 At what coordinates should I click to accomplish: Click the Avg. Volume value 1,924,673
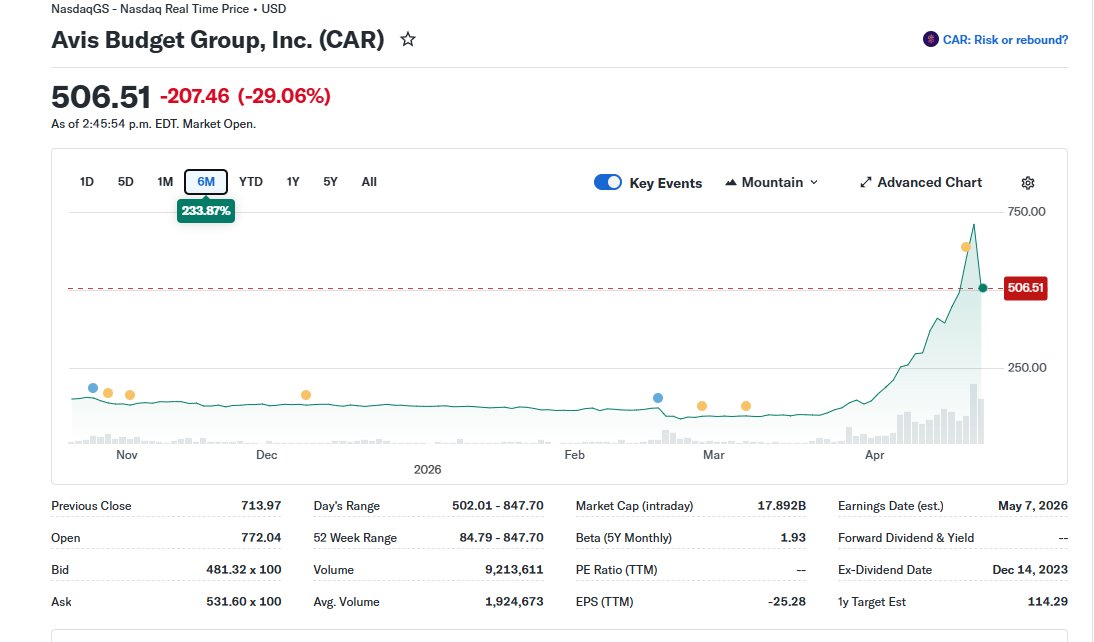[514, 602]
